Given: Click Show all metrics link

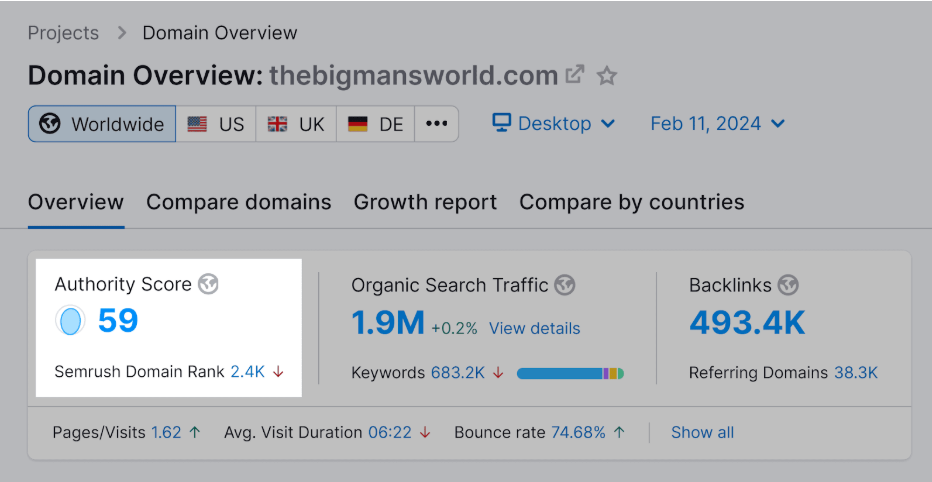Looking at the screenshot, I should click(x=703, y=432).
